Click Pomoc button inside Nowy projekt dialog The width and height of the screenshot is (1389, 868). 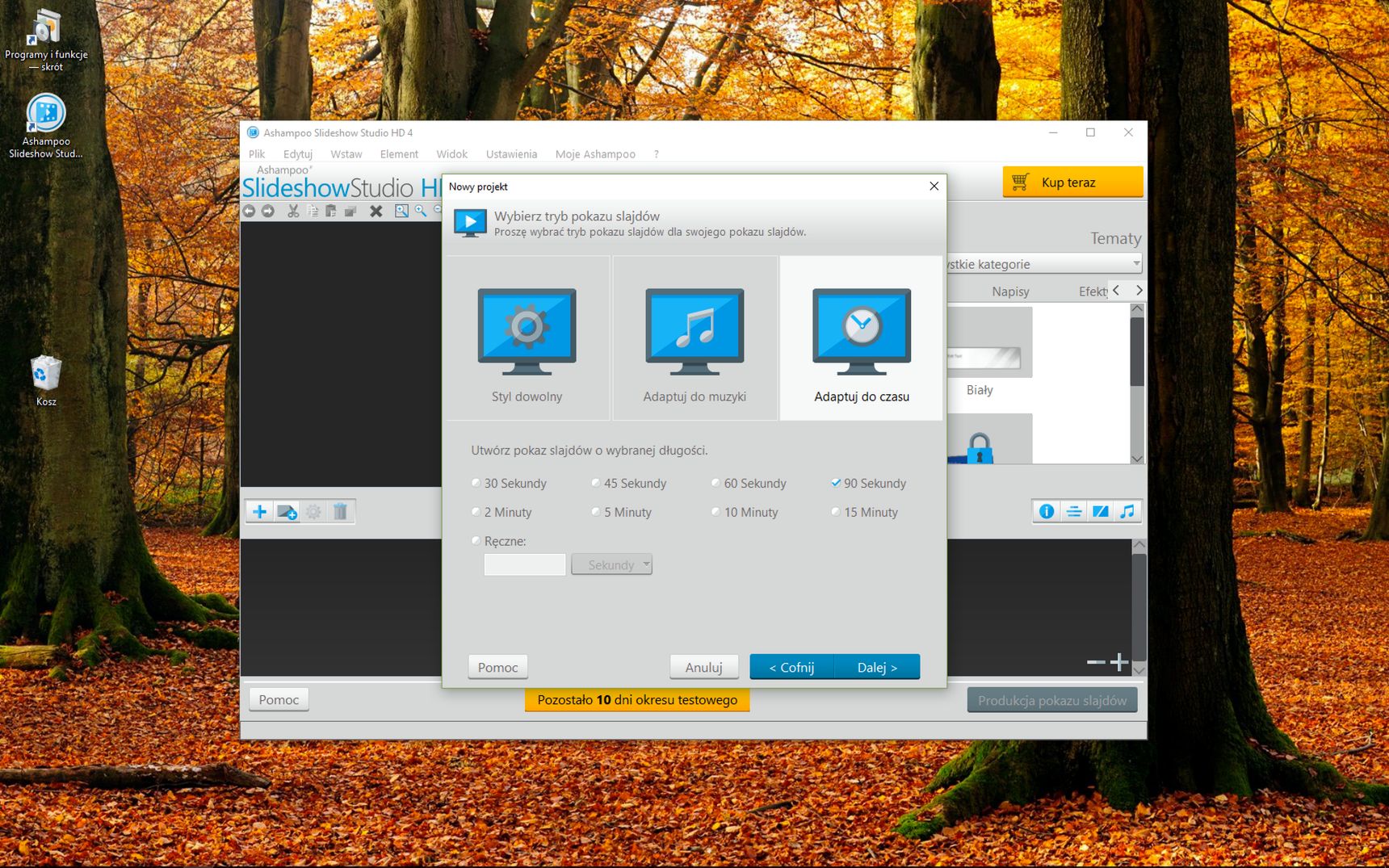pyautogui.click(x=497, y=667)
